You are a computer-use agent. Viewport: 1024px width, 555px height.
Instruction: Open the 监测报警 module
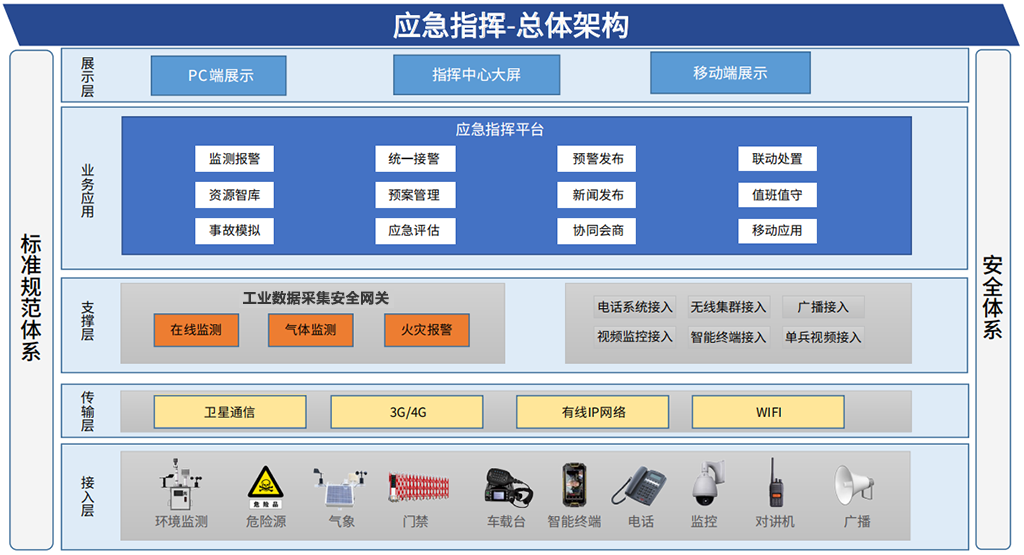click(234, 159)
